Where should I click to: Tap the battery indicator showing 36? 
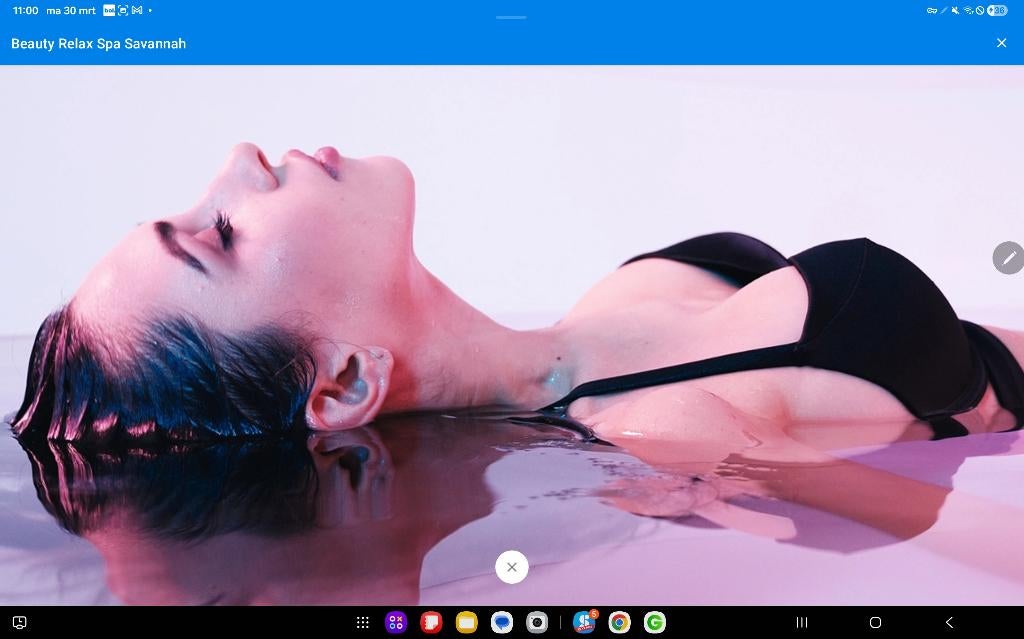997,10
